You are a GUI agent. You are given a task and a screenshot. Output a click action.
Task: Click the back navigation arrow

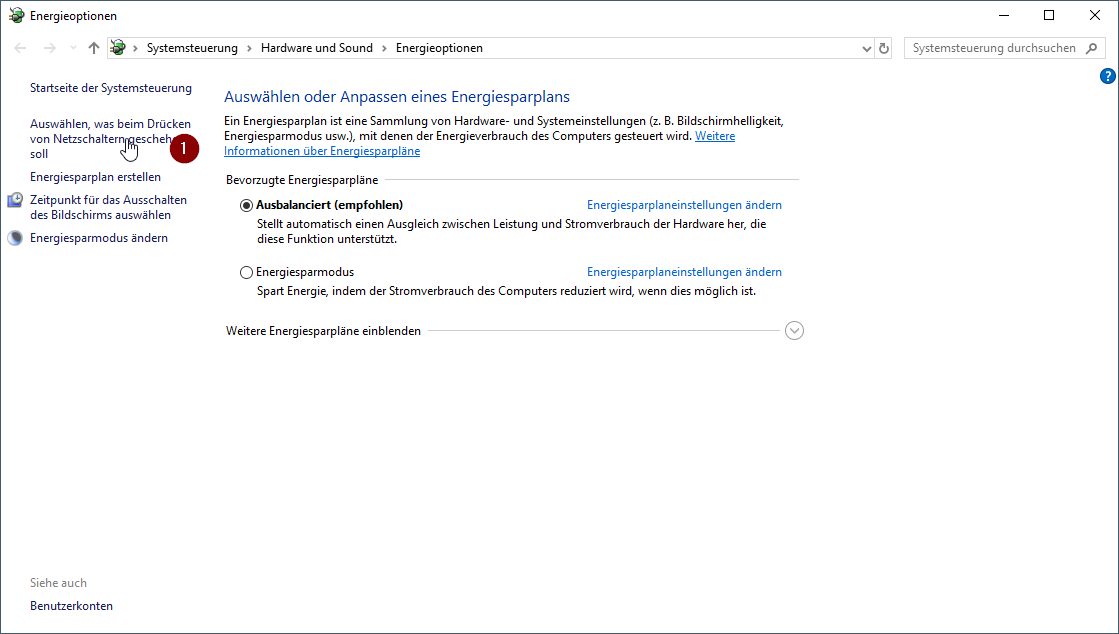pyautogui.click(x=20, y=48)
